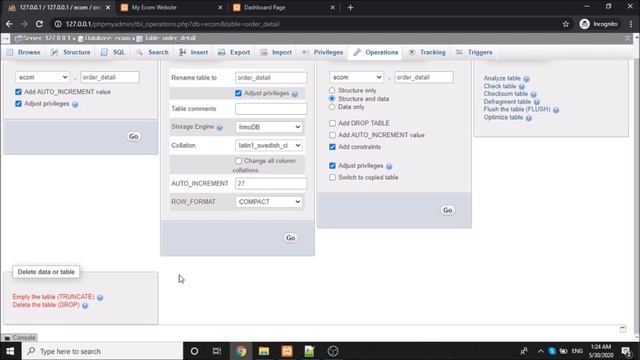The image size is (640, 360).
Task: Click Go in copy table section
Action: click(447, 210)
